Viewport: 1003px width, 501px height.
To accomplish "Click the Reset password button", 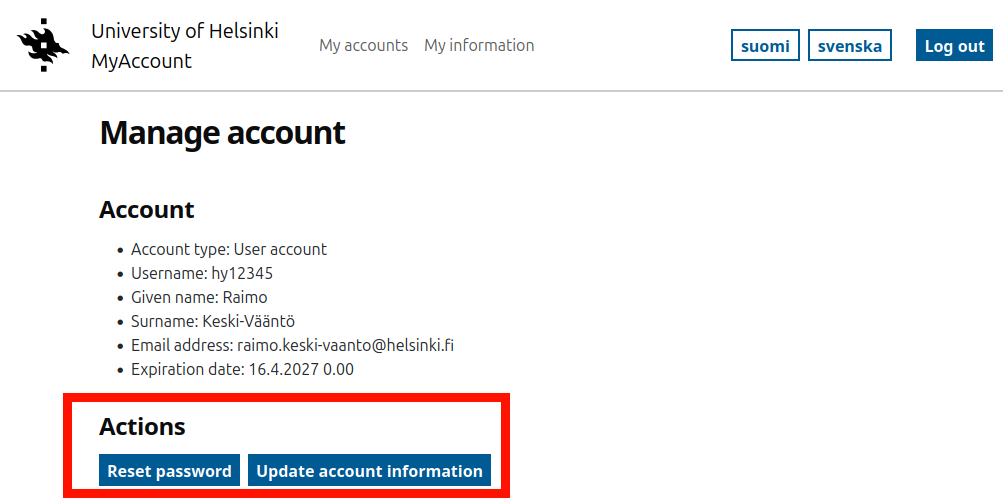I will [x=169, y=471].
